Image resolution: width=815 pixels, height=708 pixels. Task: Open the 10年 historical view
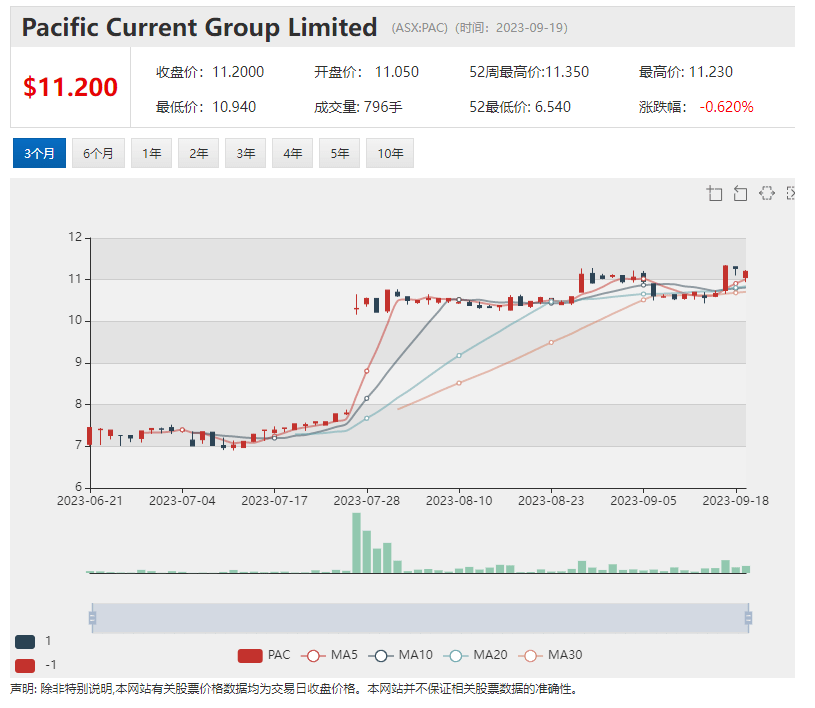(x=390, y=153)
